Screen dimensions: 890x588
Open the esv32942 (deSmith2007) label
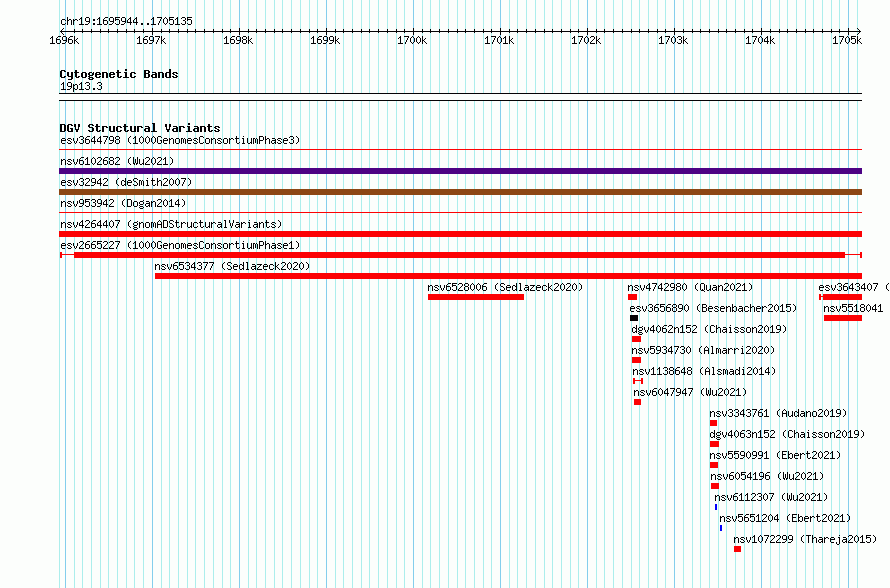[126, 182]
